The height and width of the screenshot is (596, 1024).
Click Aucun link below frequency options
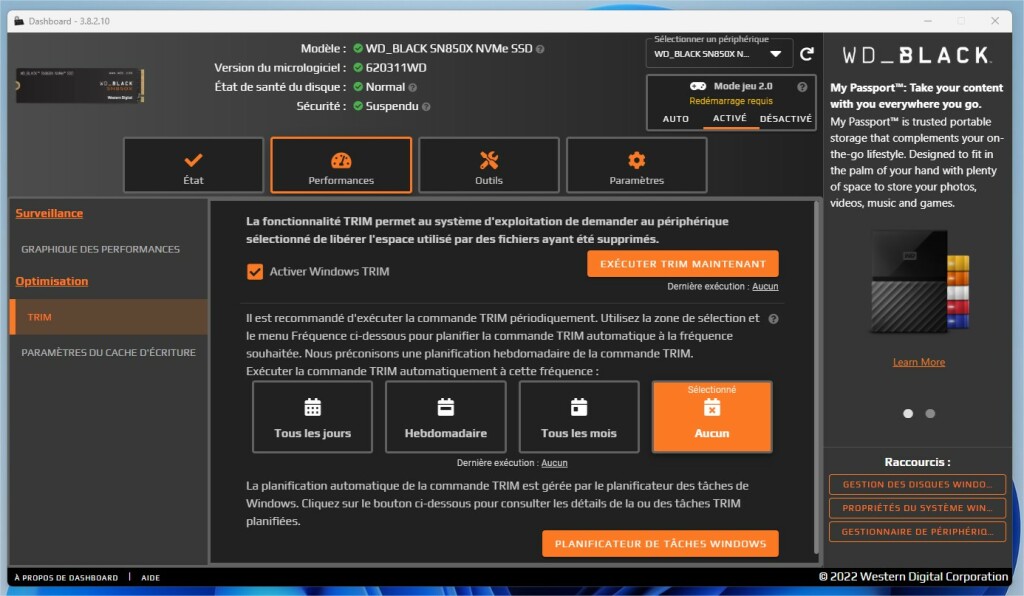[x=554, y=463]
